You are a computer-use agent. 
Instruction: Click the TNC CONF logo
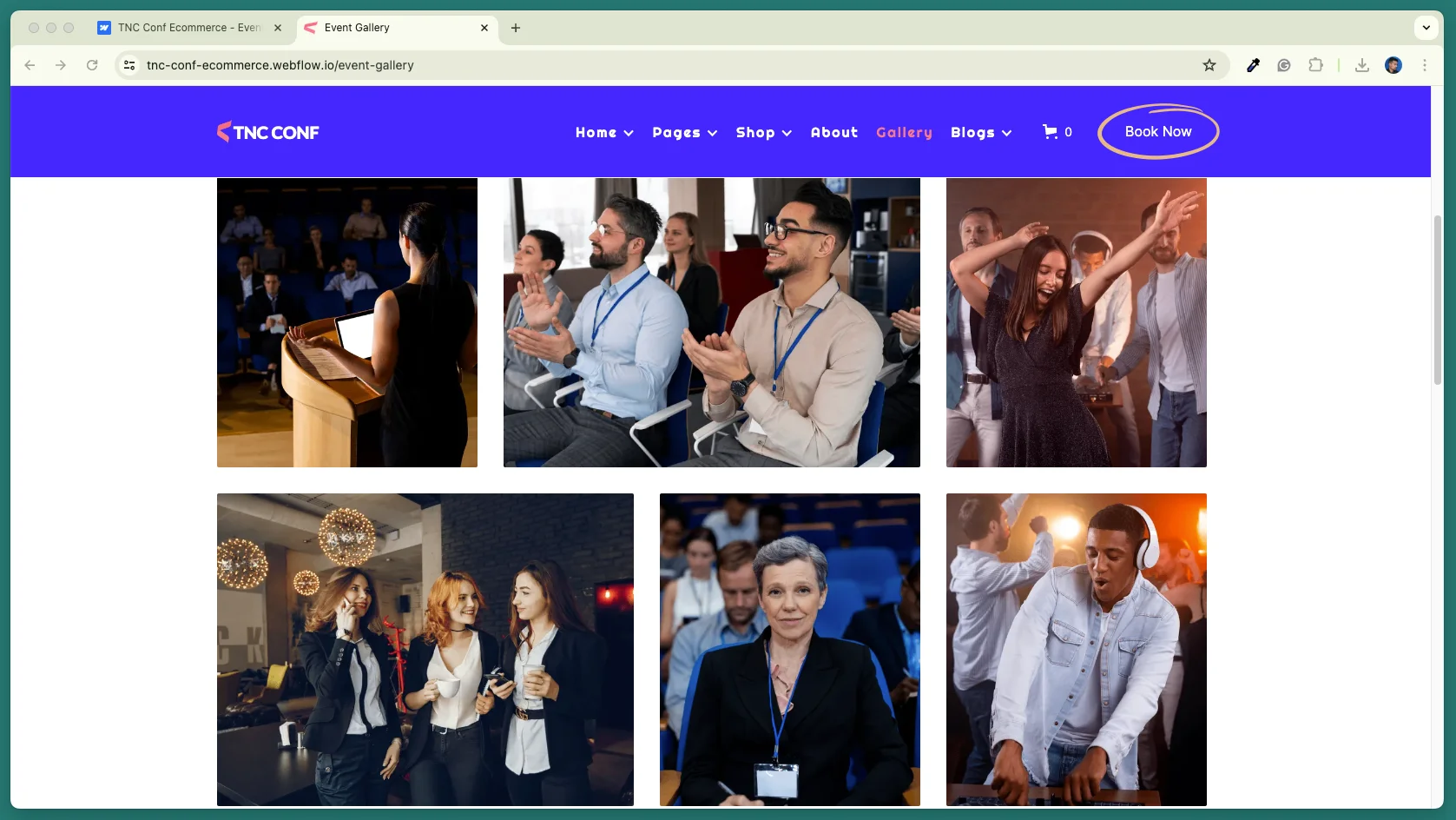pos(268,132)
